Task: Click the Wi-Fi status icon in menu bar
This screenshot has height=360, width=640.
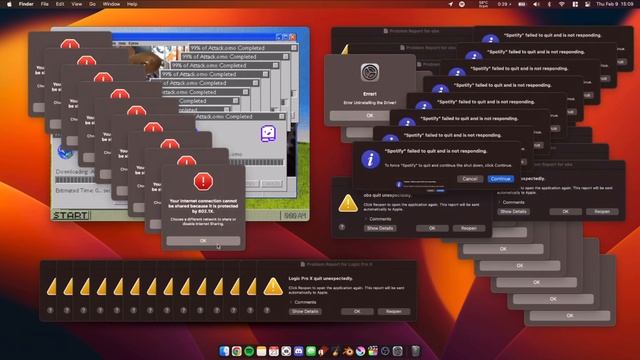Action: coord(562,4)
